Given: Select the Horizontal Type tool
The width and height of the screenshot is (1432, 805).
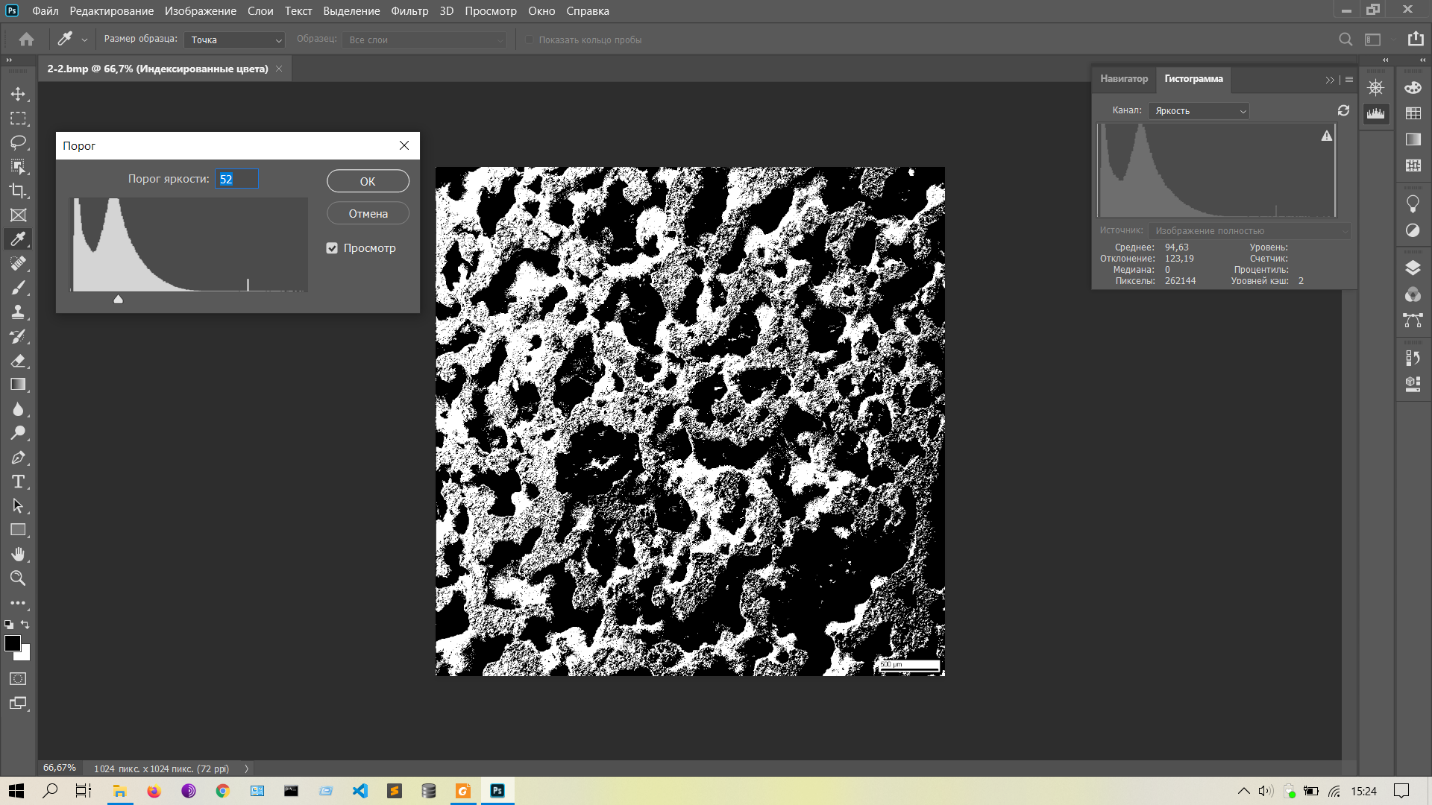Looking at the screenshot, I should 18,482.
